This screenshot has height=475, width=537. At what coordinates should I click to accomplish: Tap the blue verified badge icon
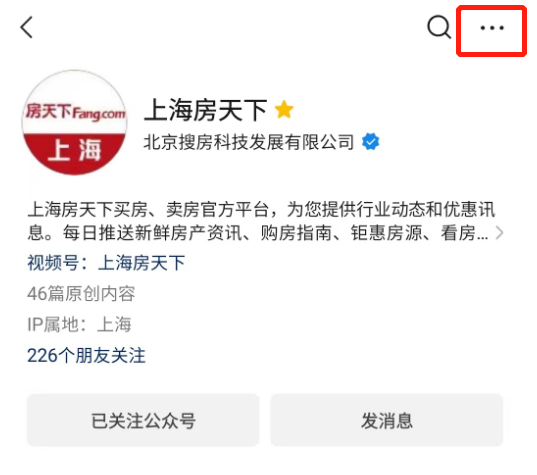tap(370, 141)
